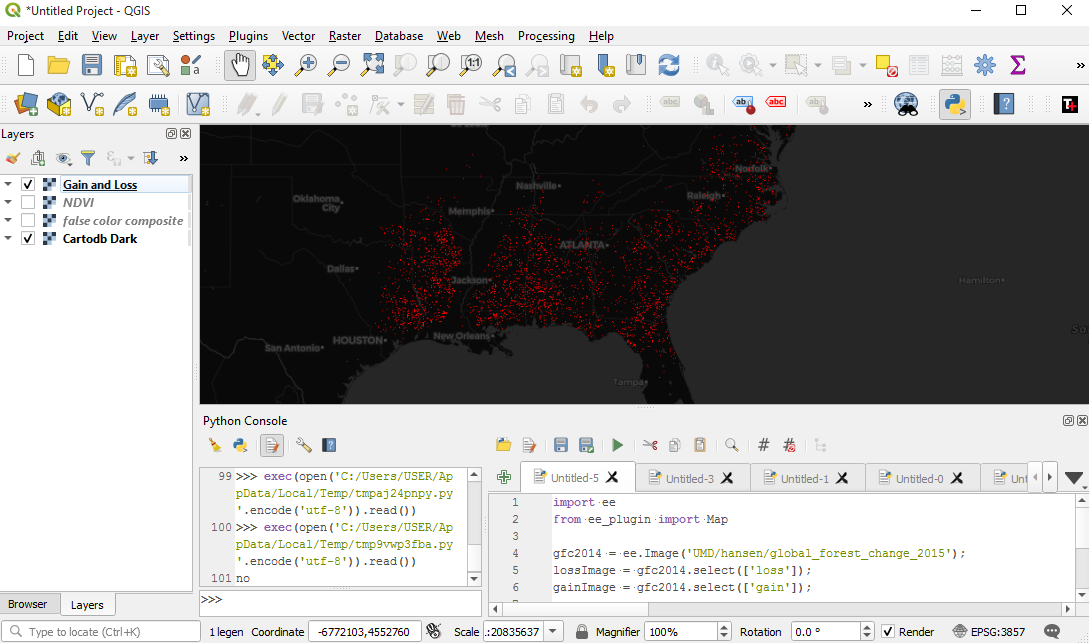Viewport: 1089px width, 643px height.
Task: Click Zoom Full extent icon
Action: (x=372, y=65)
